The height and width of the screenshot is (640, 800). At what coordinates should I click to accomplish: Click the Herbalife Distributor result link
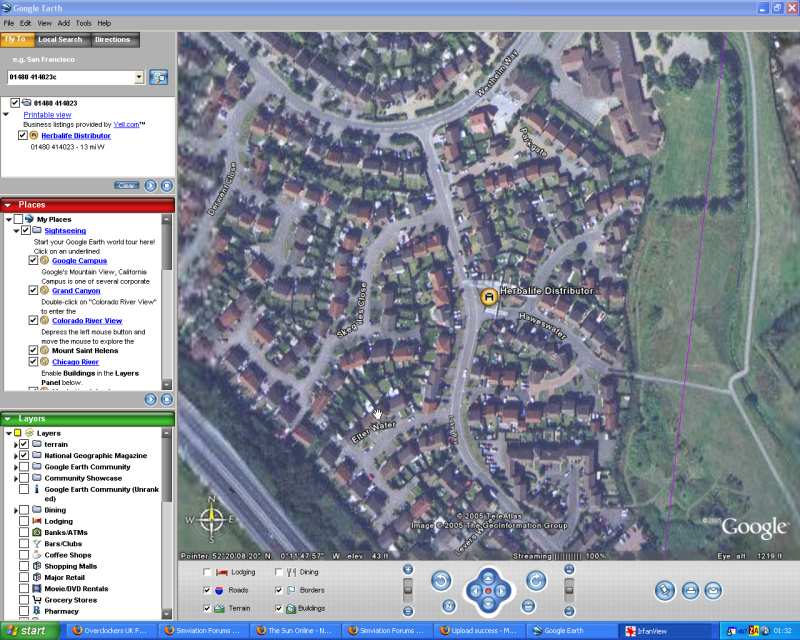click(x=76, y=136)
